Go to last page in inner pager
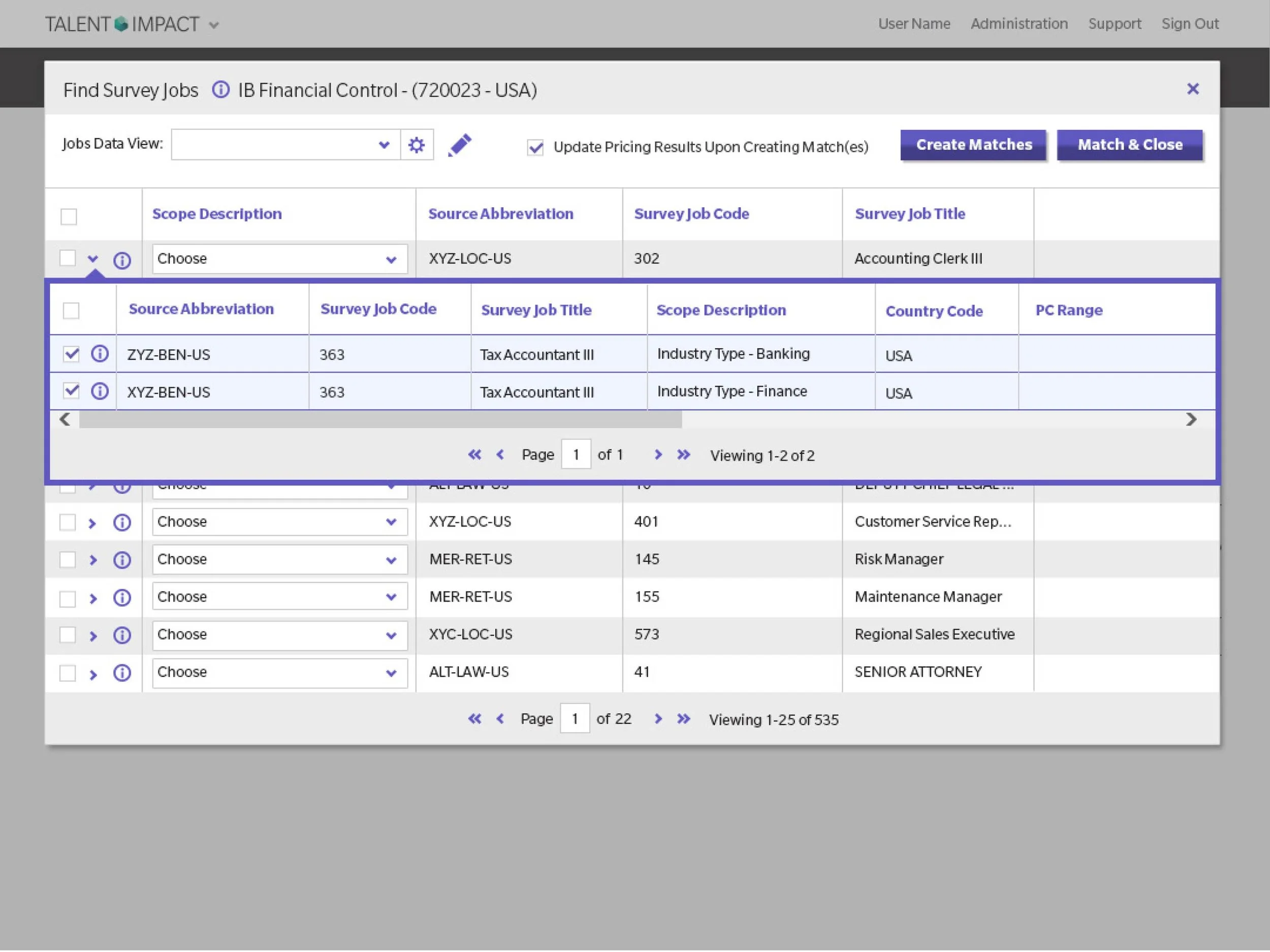Screen dimensions: 1270x952 [683, 455]
